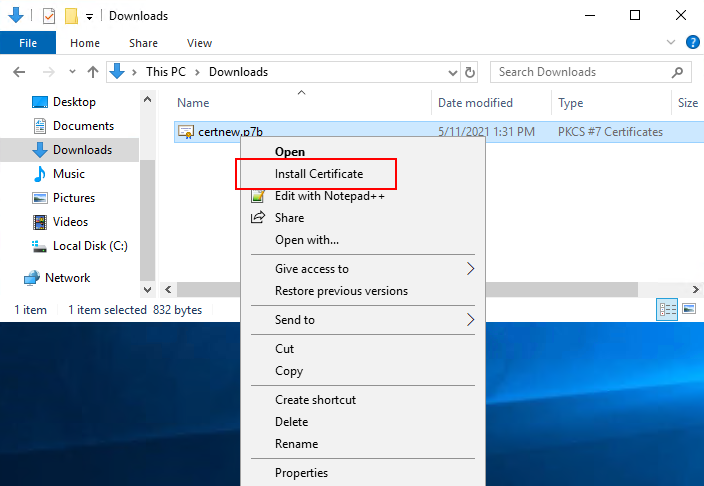Click the navigation pane scroll up arrow
This screenshot has width=704, height=486.
tap(147, 99)
